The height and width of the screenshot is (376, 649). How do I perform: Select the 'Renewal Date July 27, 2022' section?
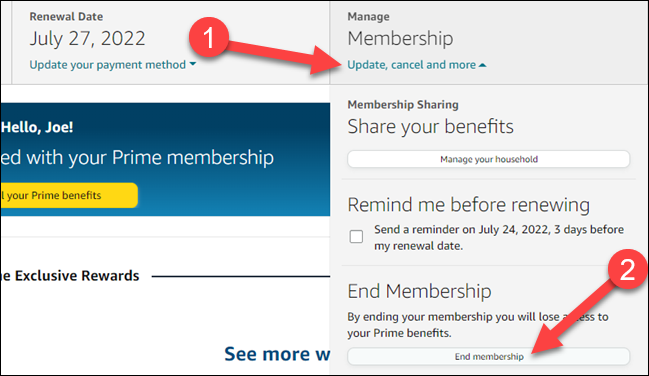point(171,43)
